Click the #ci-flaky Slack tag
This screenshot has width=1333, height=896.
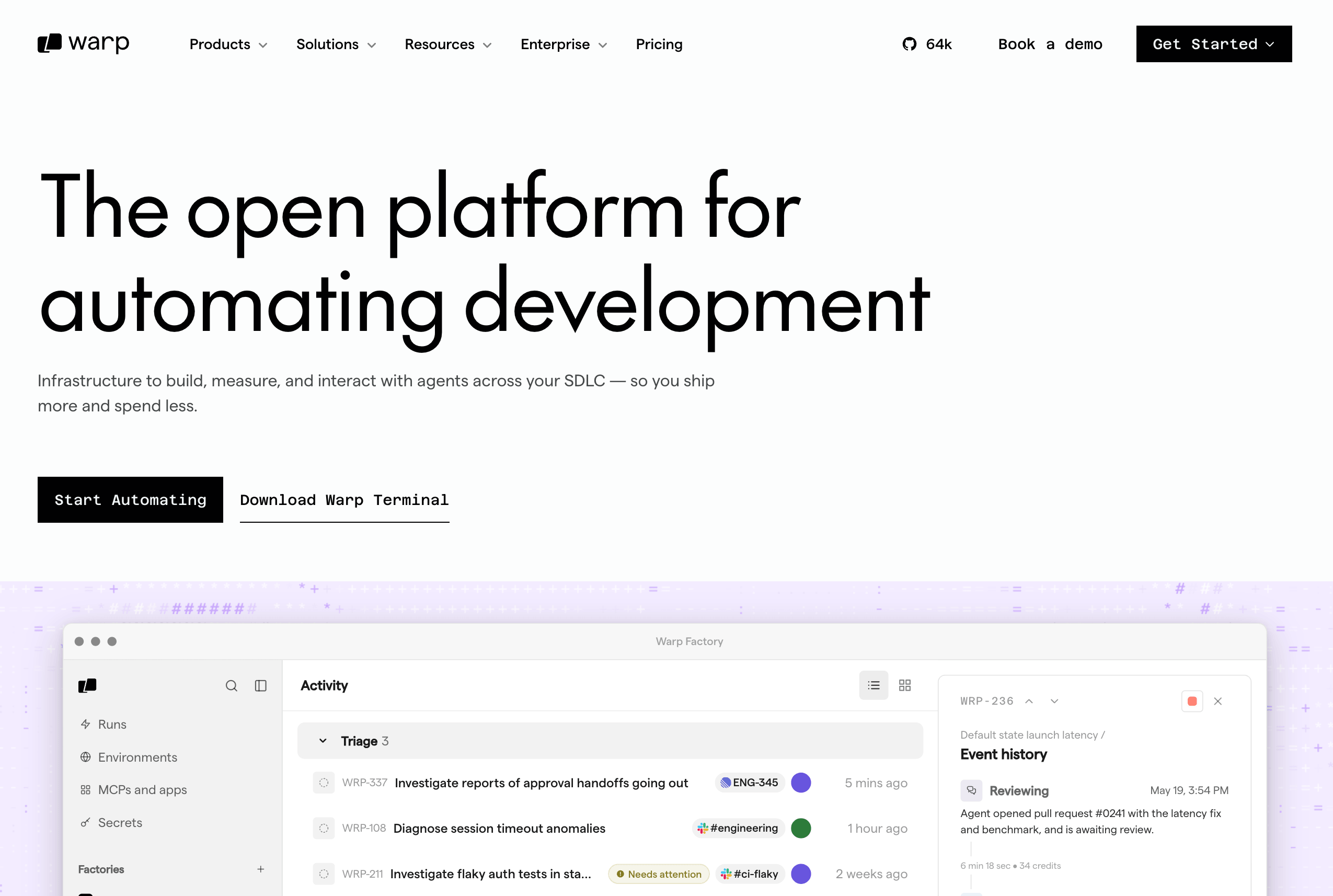coord(750,874)
